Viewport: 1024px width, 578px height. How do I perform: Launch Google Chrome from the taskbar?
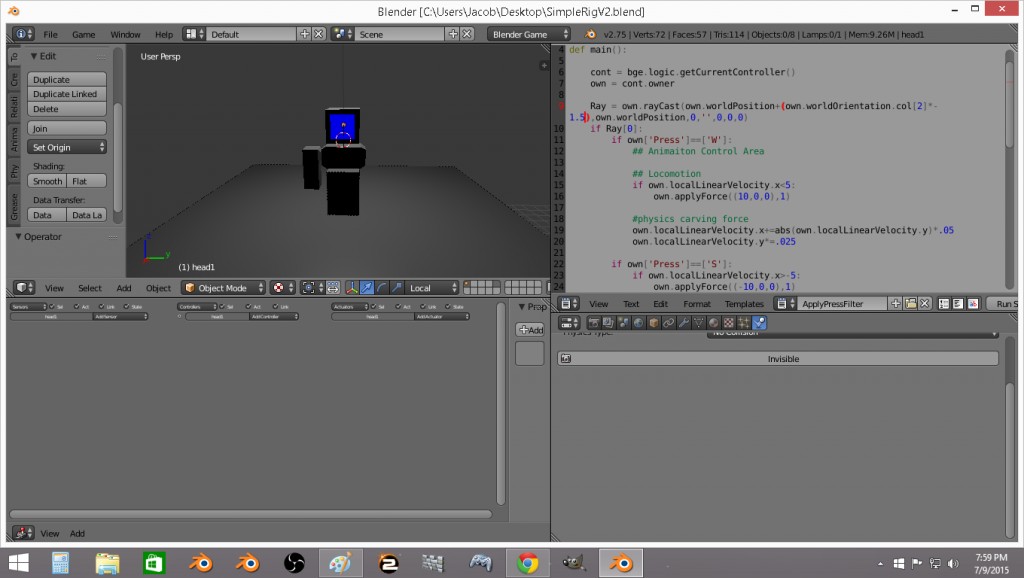(529, 561)
